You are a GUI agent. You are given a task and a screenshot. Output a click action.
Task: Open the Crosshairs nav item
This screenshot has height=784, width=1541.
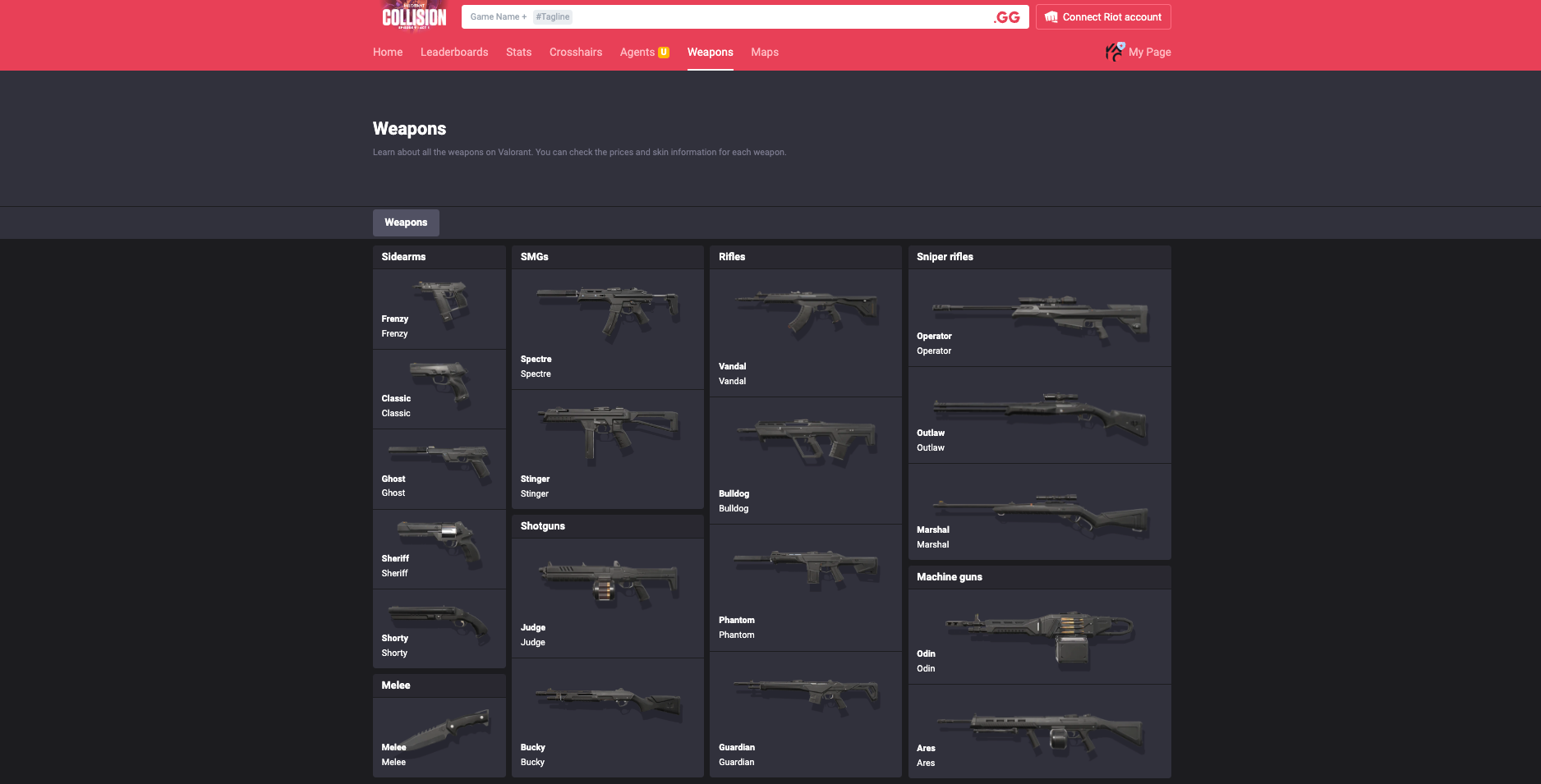[x=576, y=53]
